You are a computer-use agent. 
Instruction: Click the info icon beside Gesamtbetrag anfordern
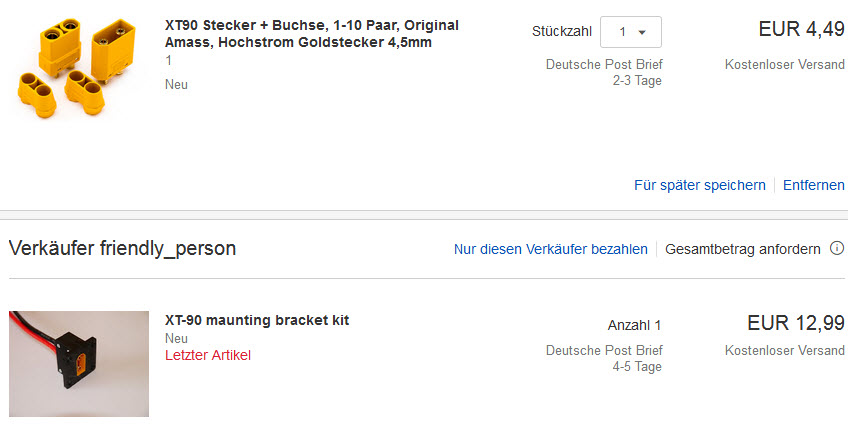[838, 249]
